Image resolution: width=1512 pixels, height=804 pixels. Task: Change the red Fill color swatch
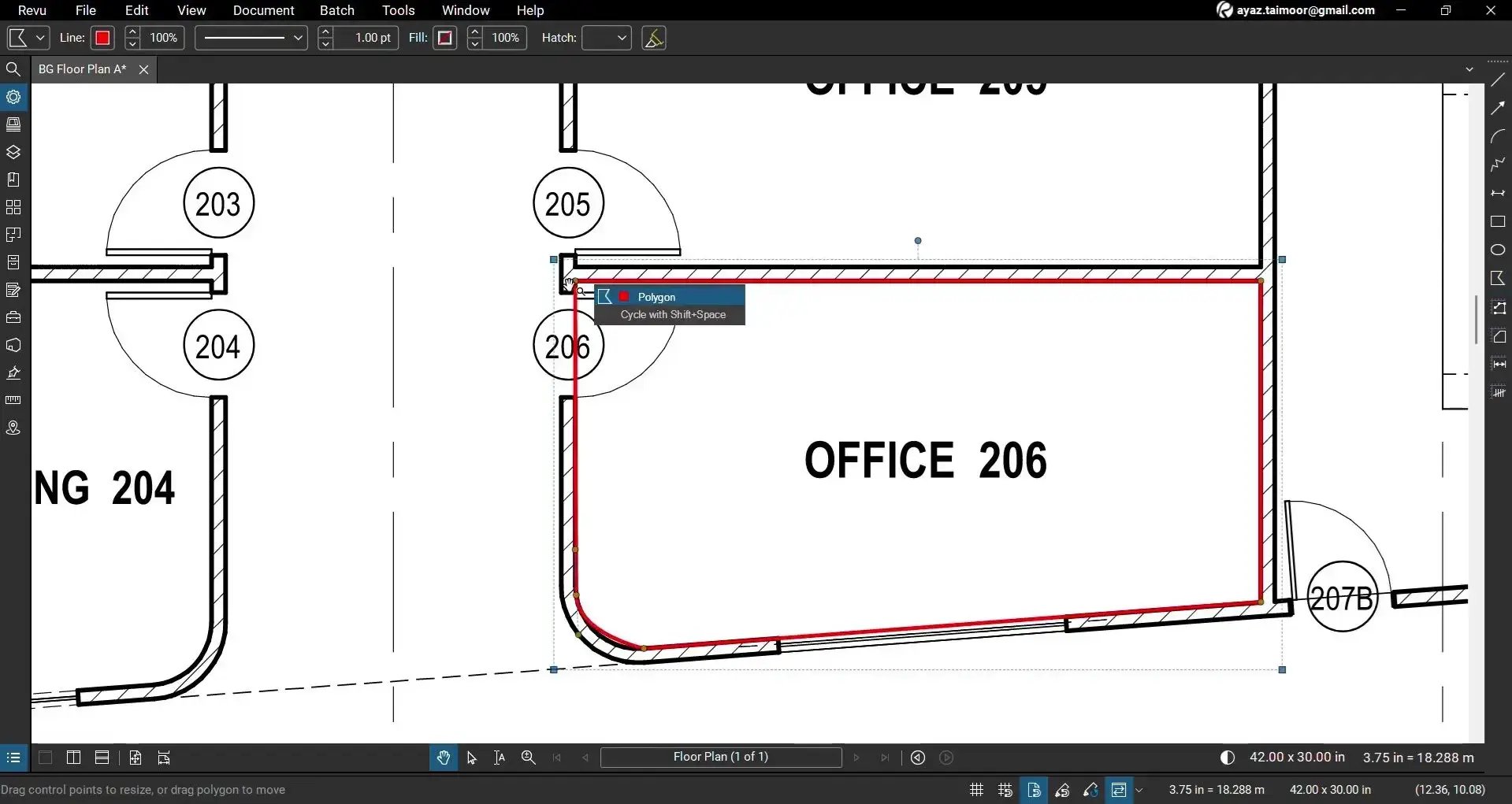coord(444,37)
